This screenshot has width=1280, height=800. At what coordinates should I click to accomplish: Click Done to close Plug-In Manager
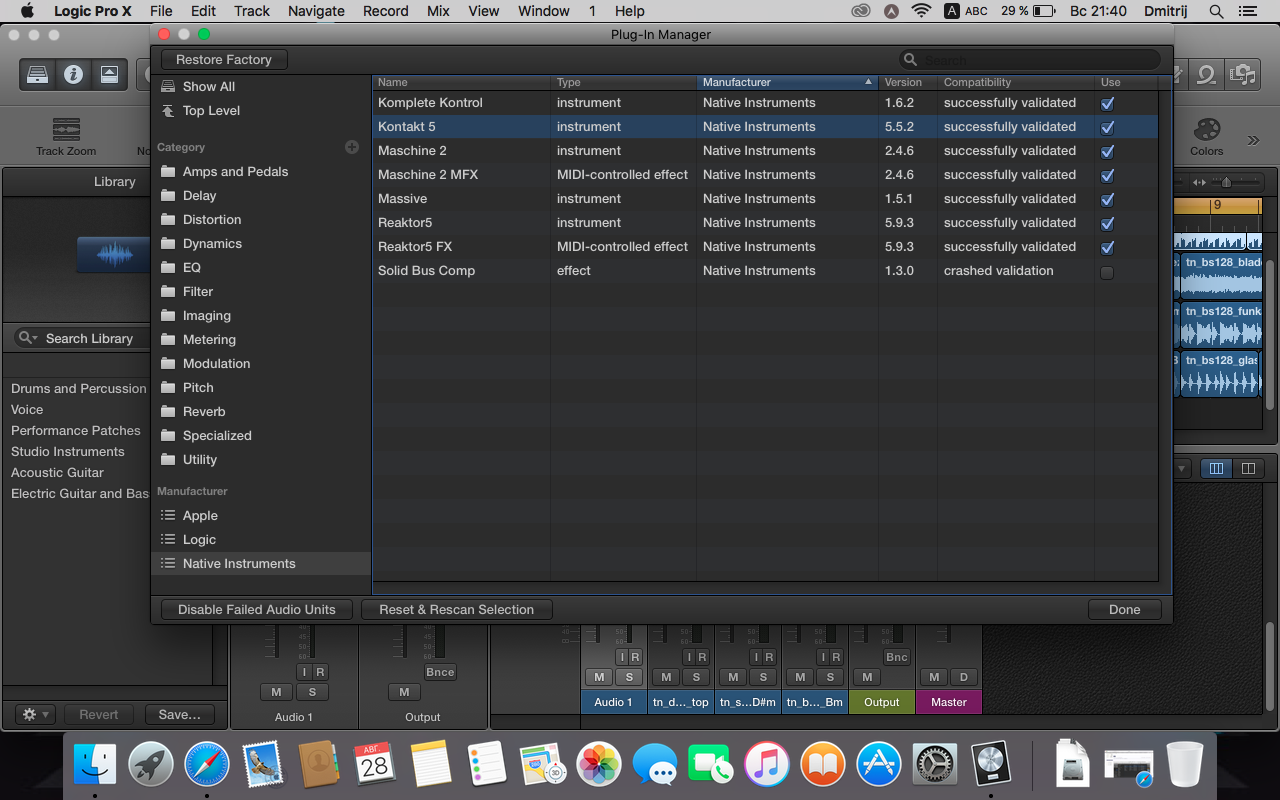click(1125, 609)
